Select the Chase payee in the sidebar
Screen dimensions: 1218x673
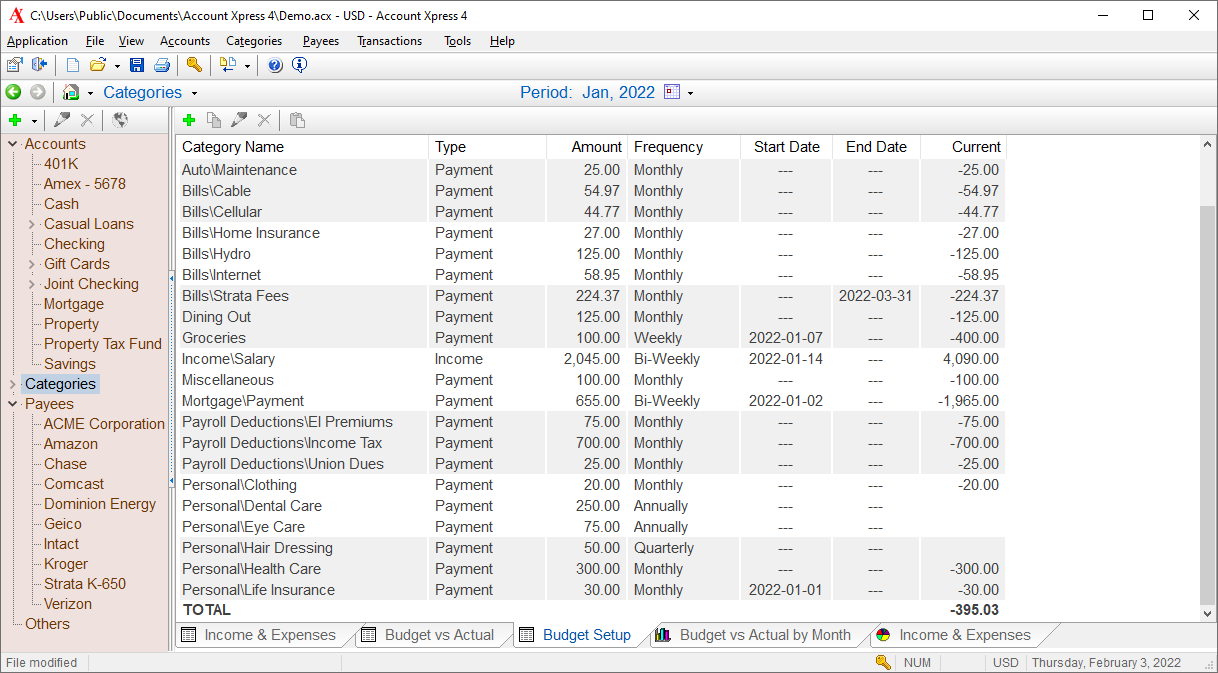[65, 464]
